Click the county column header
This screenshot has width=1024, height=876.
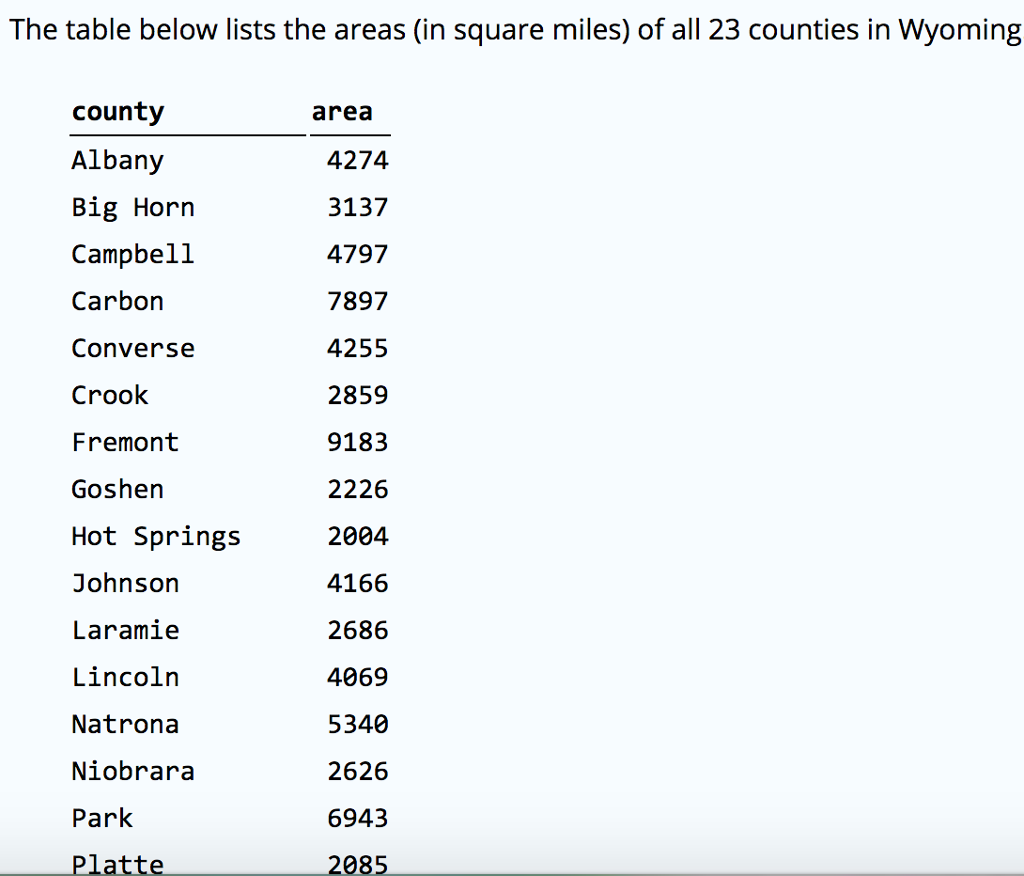pos(117,111)
